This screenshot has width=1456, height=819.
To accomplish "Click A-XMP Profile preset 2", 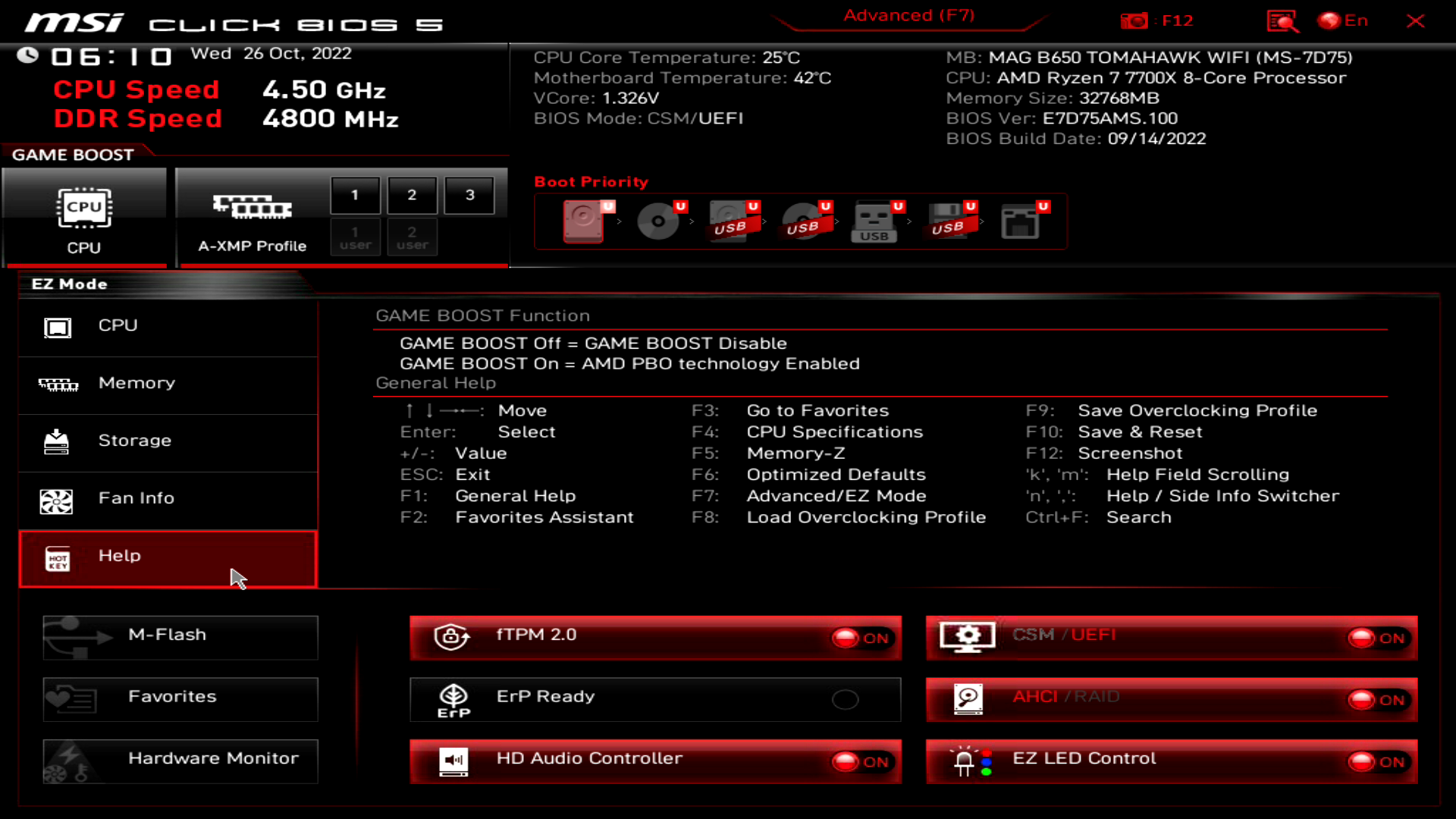I will pyautogui.click(x=411, y=195).
